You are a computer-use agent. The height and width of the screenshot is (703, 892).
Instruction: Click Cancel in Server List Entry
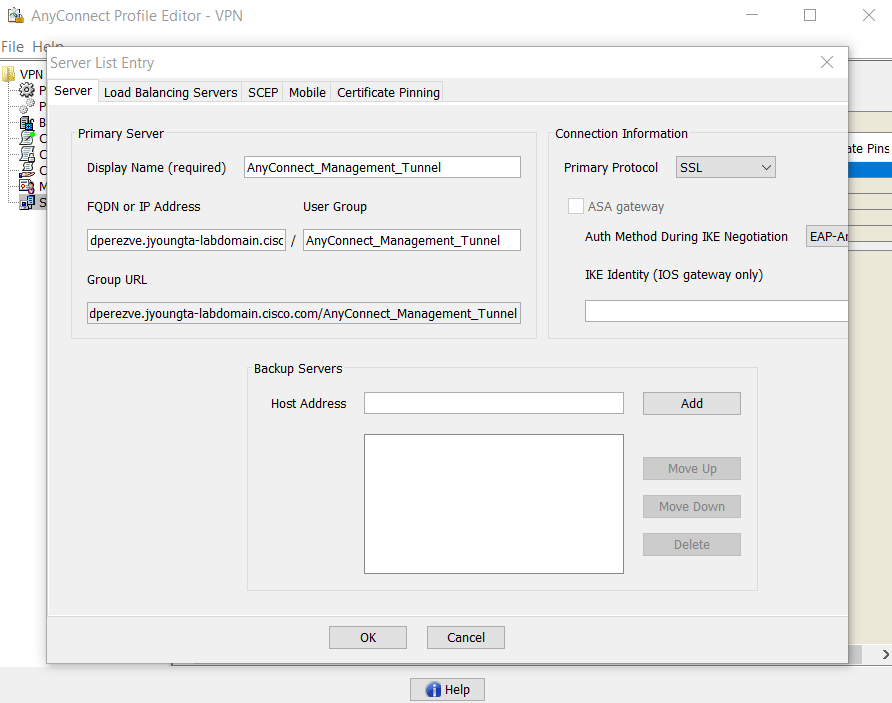click(x=466, y=638)
